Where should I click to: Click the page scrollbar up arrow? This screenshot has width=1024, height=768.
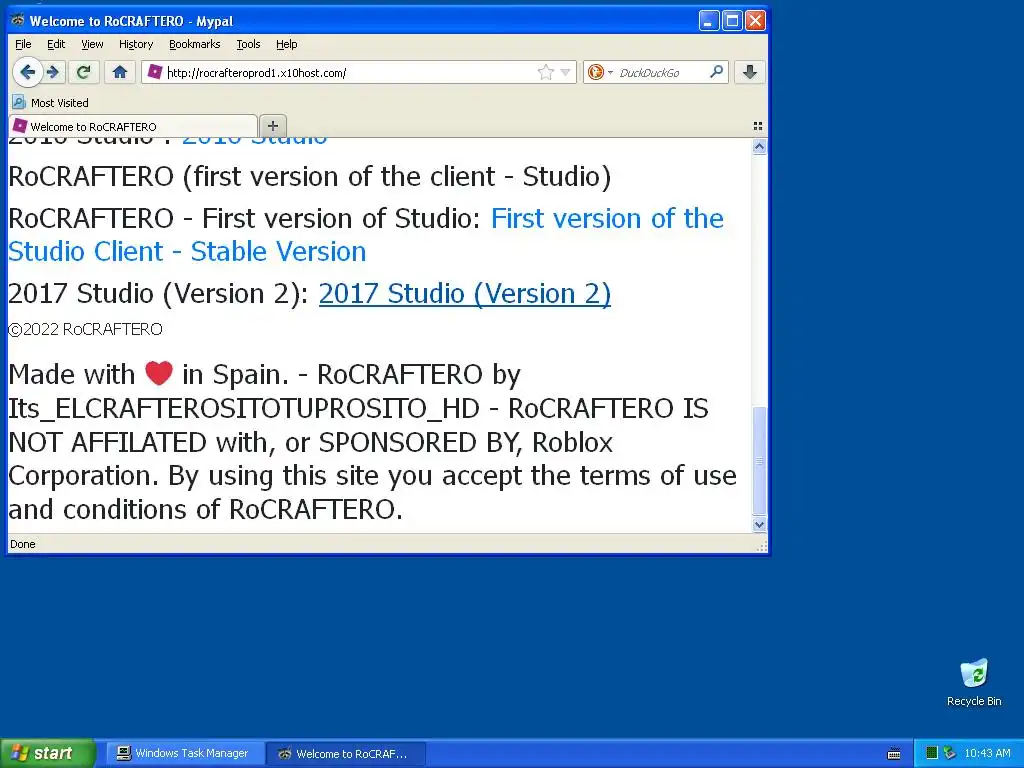[759, 147]
